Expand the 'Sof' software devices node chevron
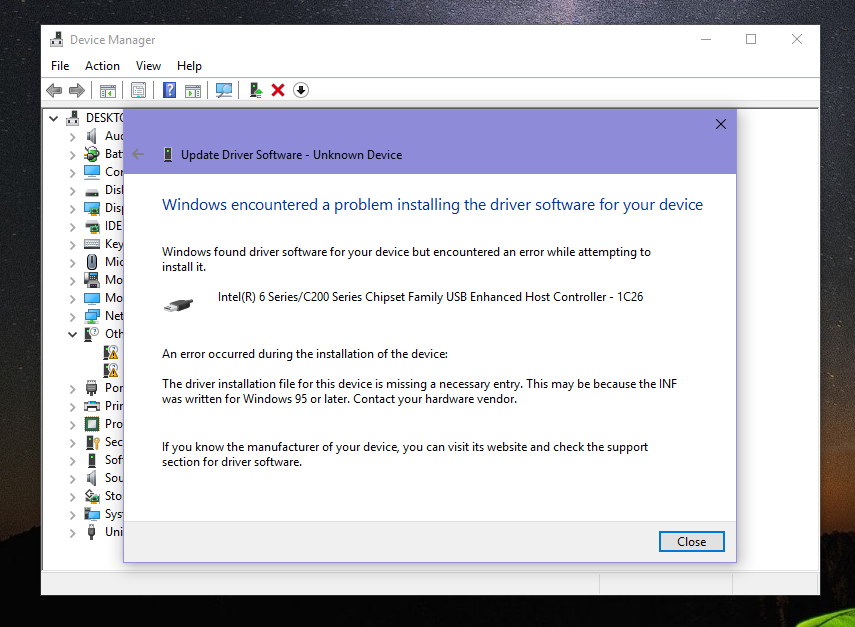This screenshot has width=855, height=627. pos(73,461)
